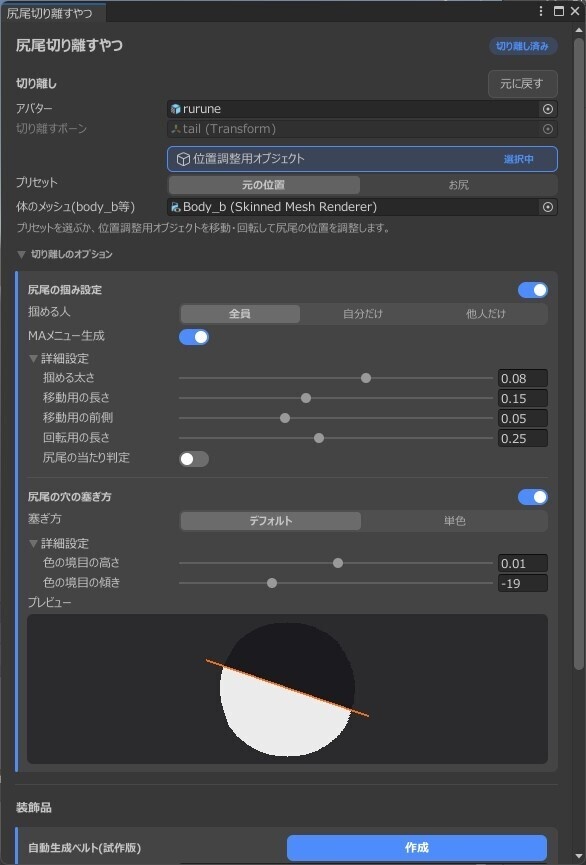Click the 掴める太さ slider handle
The image size is (586, 865).
[366, 378]
